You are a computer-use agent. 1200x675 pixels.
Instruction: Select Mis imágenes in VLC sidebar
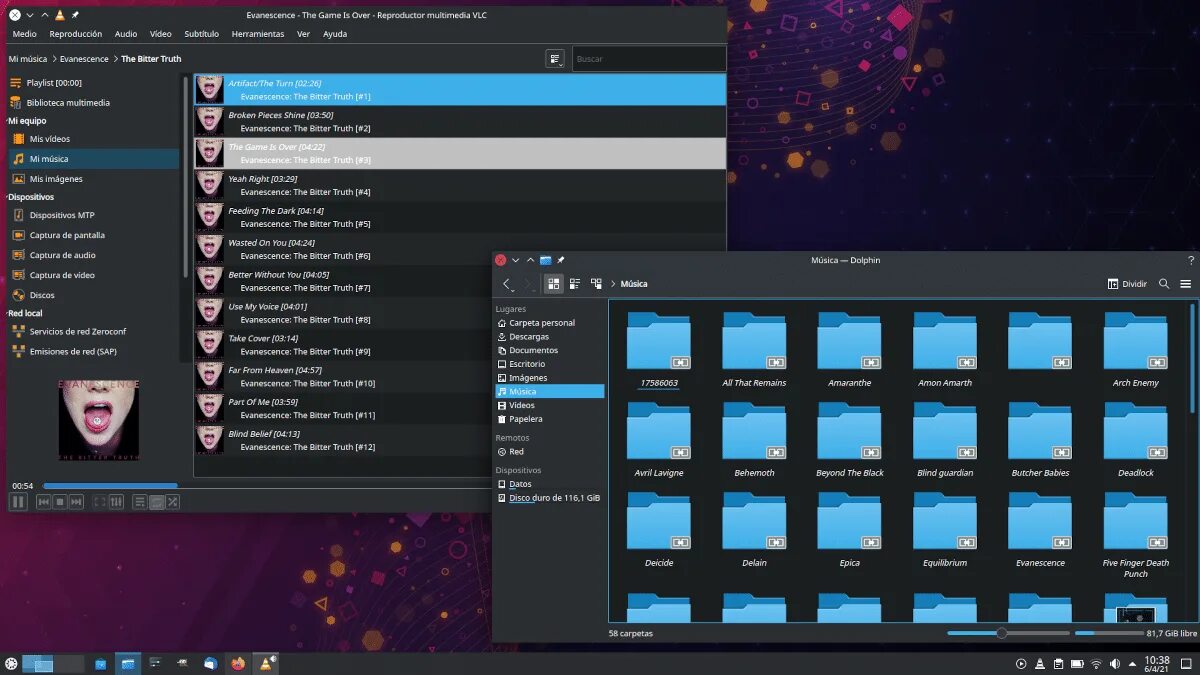(x=93, y=179)
